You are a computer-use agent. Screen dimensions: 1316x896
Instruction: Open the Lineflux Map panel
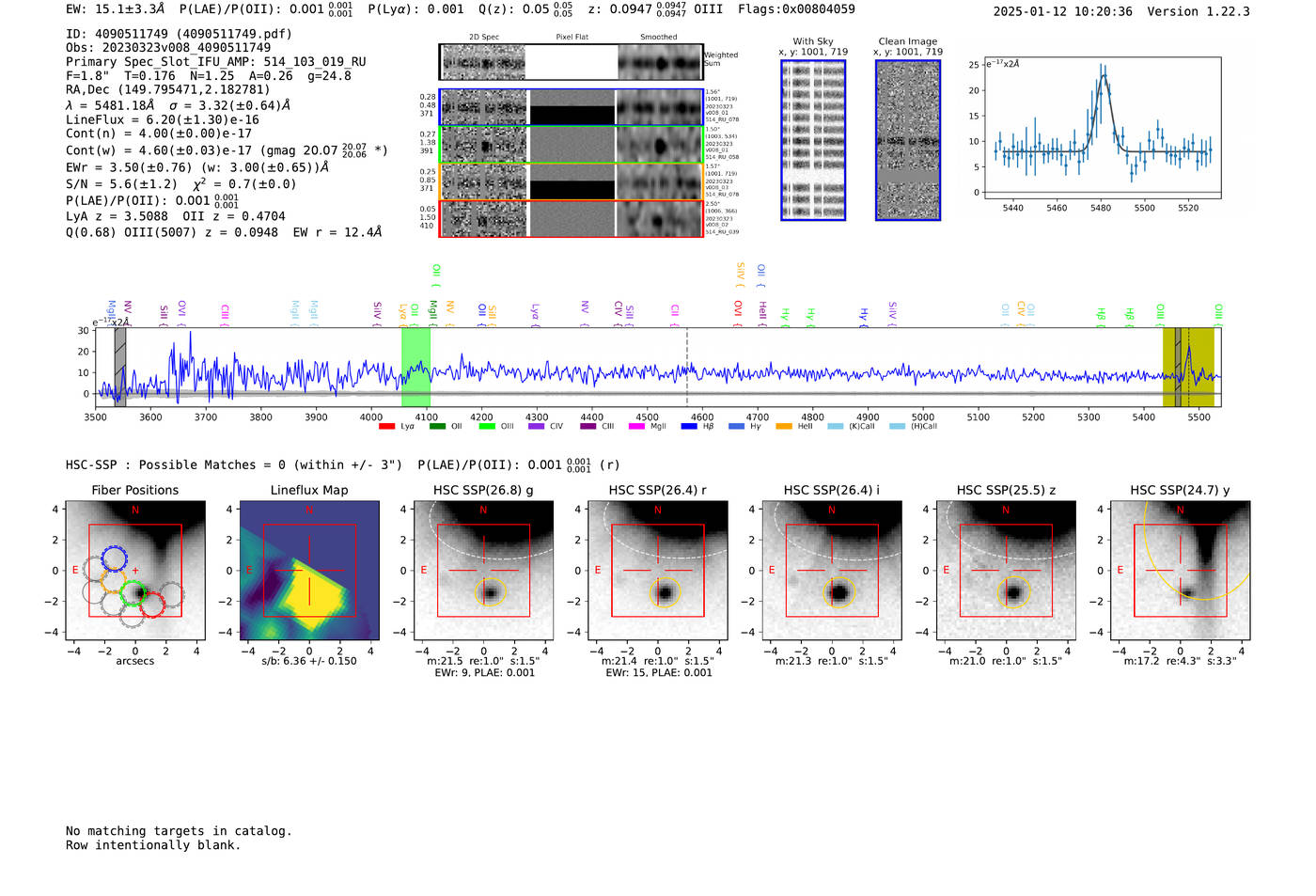tap(309, 571)
